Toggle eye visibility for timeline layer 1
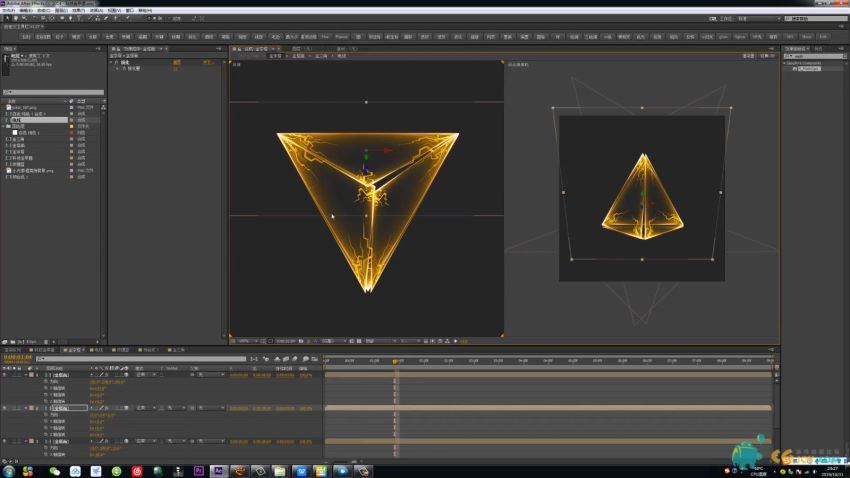The image size is (850, 478). [x=5, y=376]
